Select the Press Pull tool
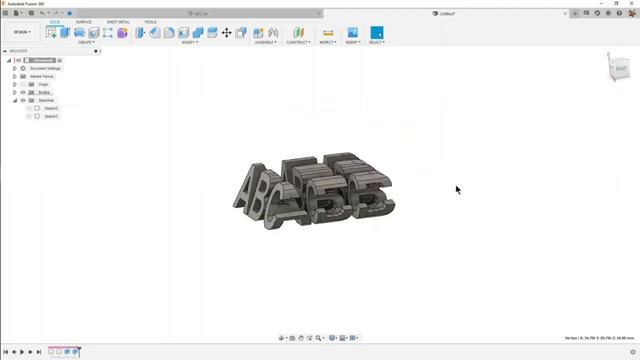The image size is (640, 360). tap(140, 33)
